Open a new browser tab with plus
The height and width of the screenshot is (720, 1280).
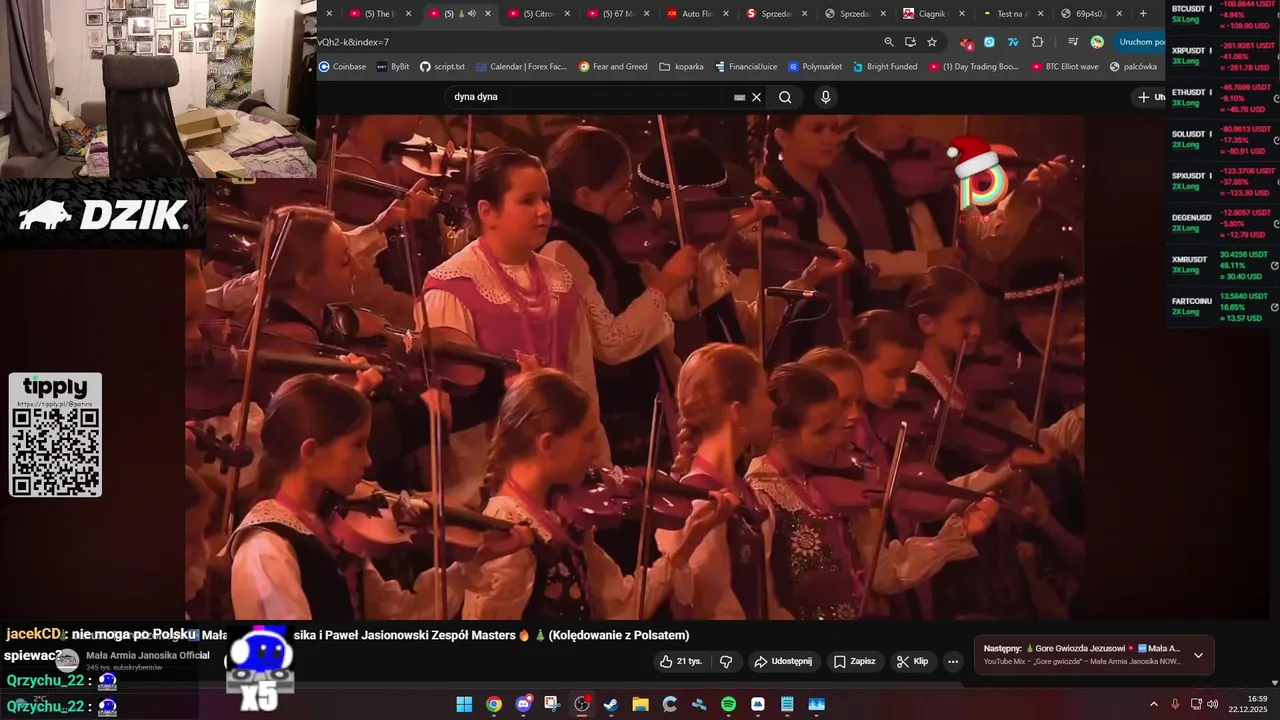tap(1143, 14)
